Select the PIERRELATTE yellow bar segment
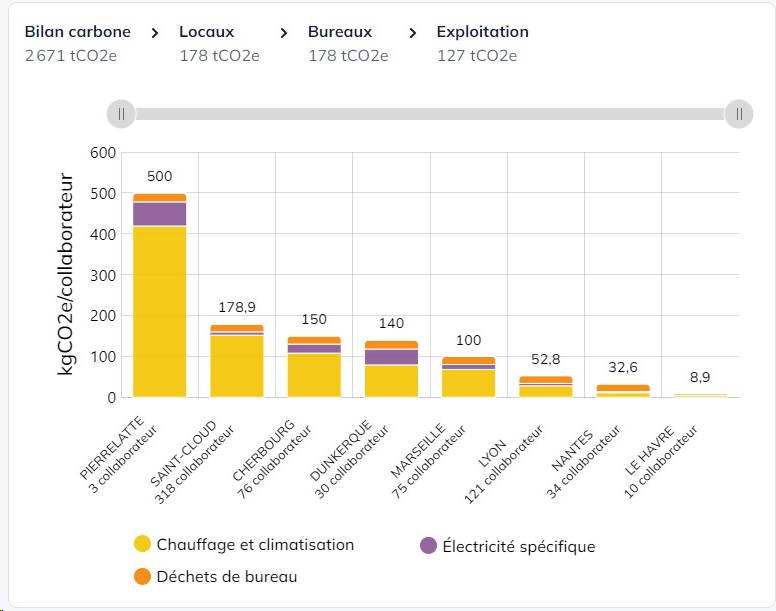Screen dimensions: 776x611 click(x=160, y=312)
